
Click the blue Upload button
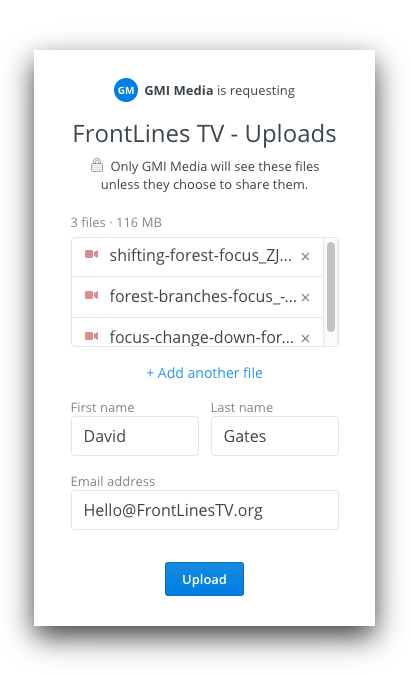pyautogui.click(x=204, y=579)
